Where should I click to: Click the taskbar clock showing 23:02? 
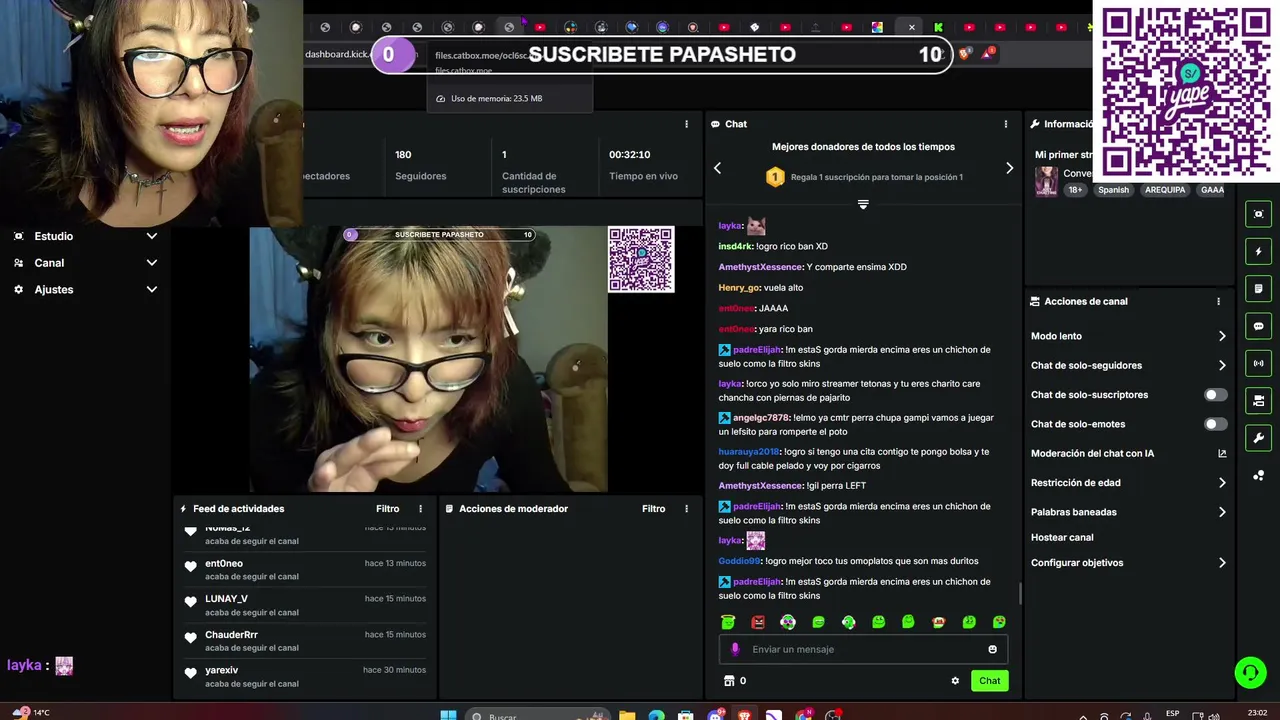click(x=1257, y=713)
